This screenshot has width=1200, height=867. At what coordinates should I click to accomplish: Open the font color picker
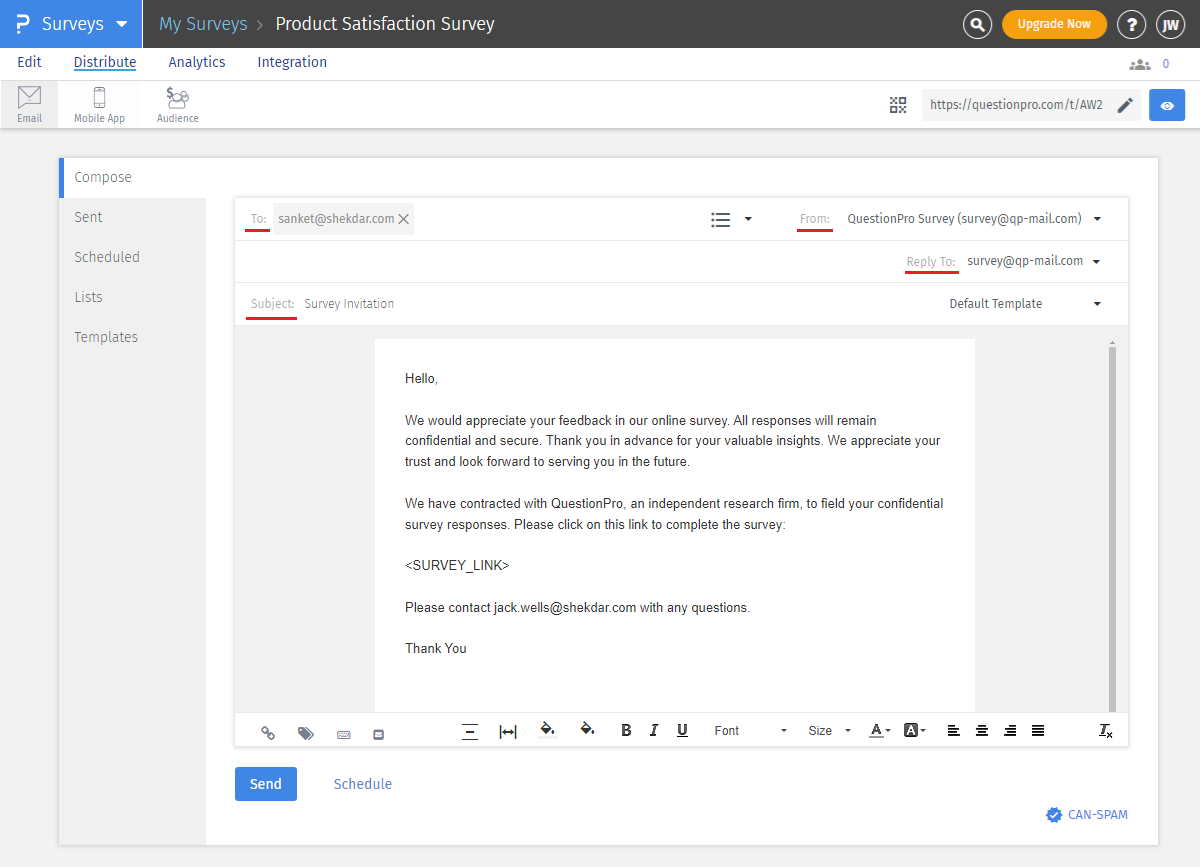pos(877,730)
